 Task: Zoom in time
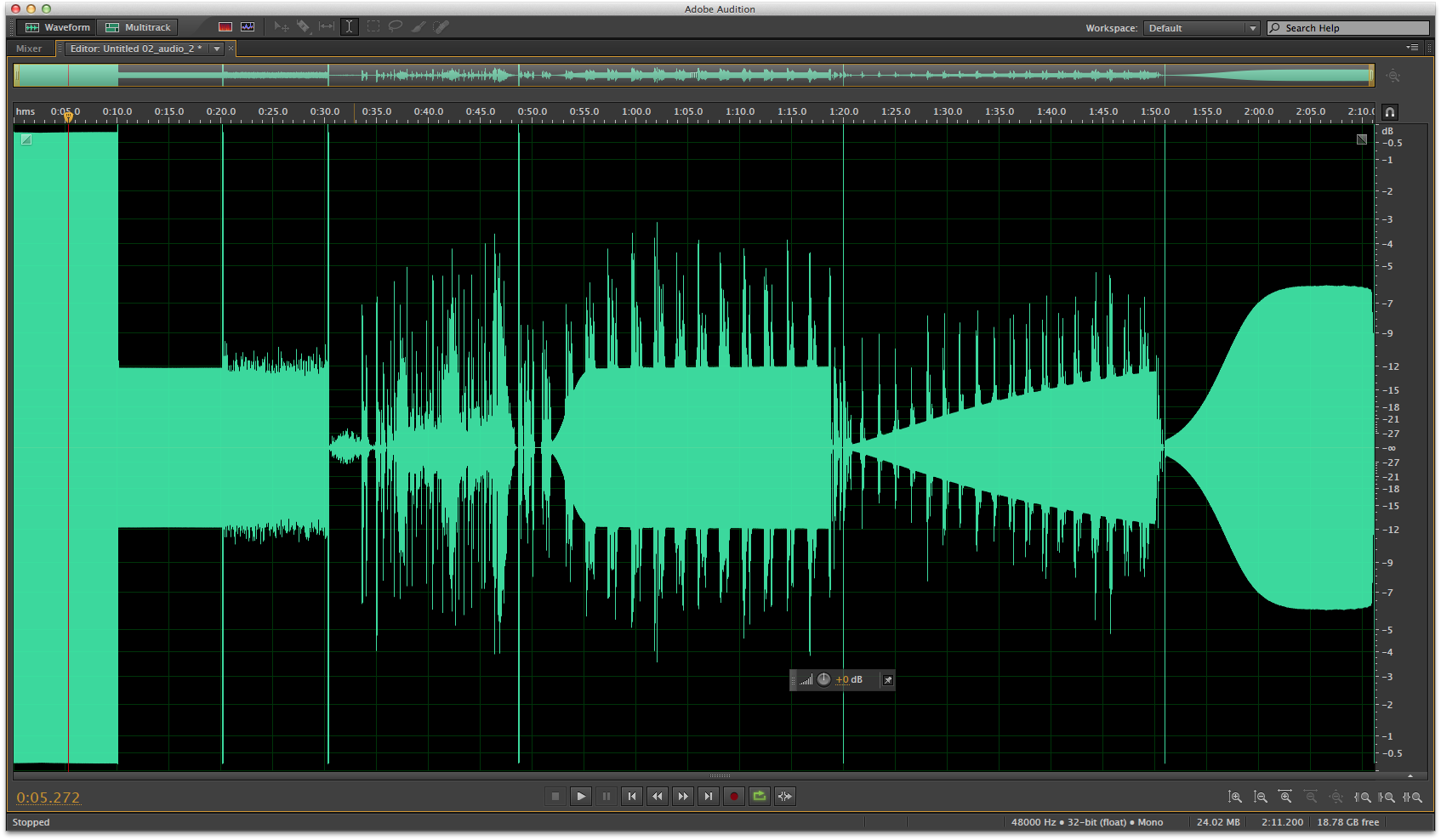(x=1285, y=797)
